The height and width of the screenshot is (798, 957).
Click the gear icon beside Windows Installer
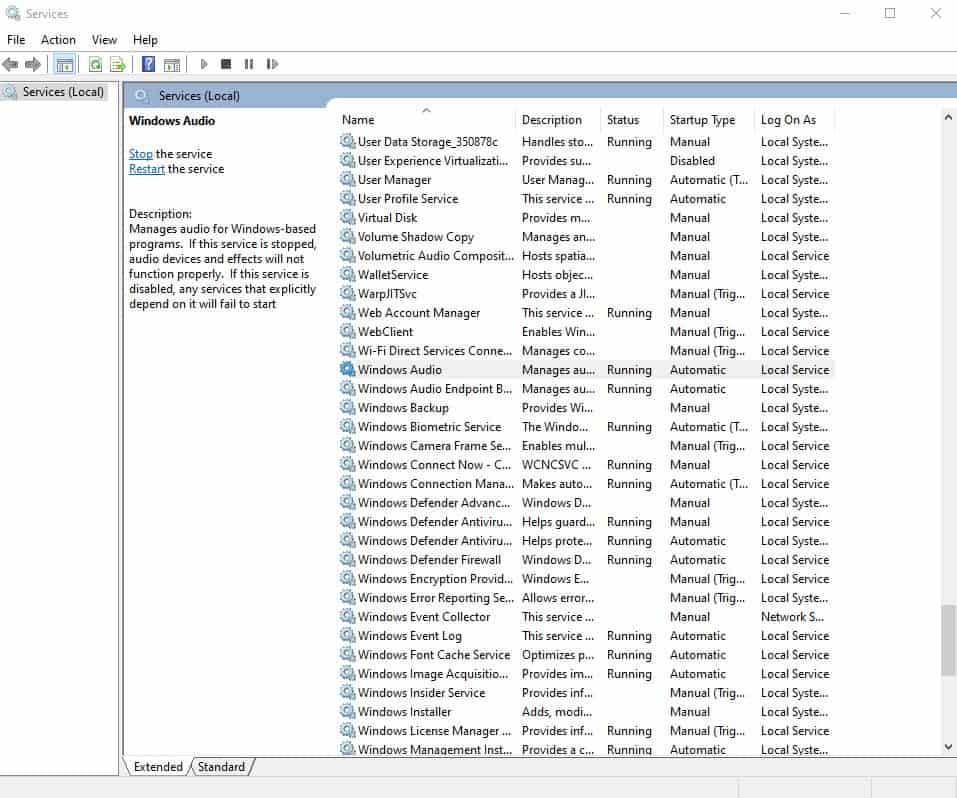pyautogui.click(x=347, y=711)
